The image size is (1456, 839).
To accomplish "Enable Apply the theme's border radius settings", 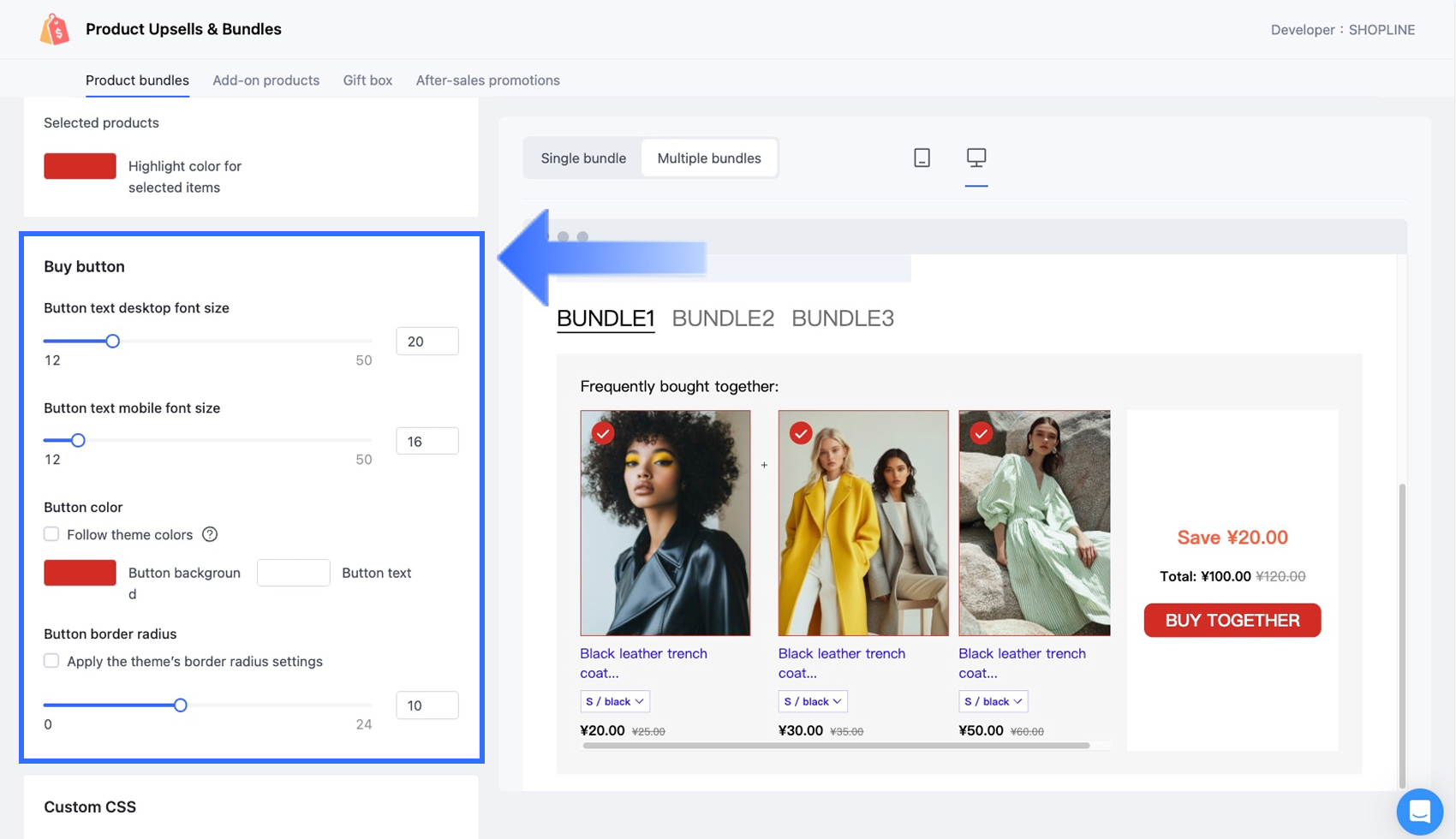I will coord(51,661).
